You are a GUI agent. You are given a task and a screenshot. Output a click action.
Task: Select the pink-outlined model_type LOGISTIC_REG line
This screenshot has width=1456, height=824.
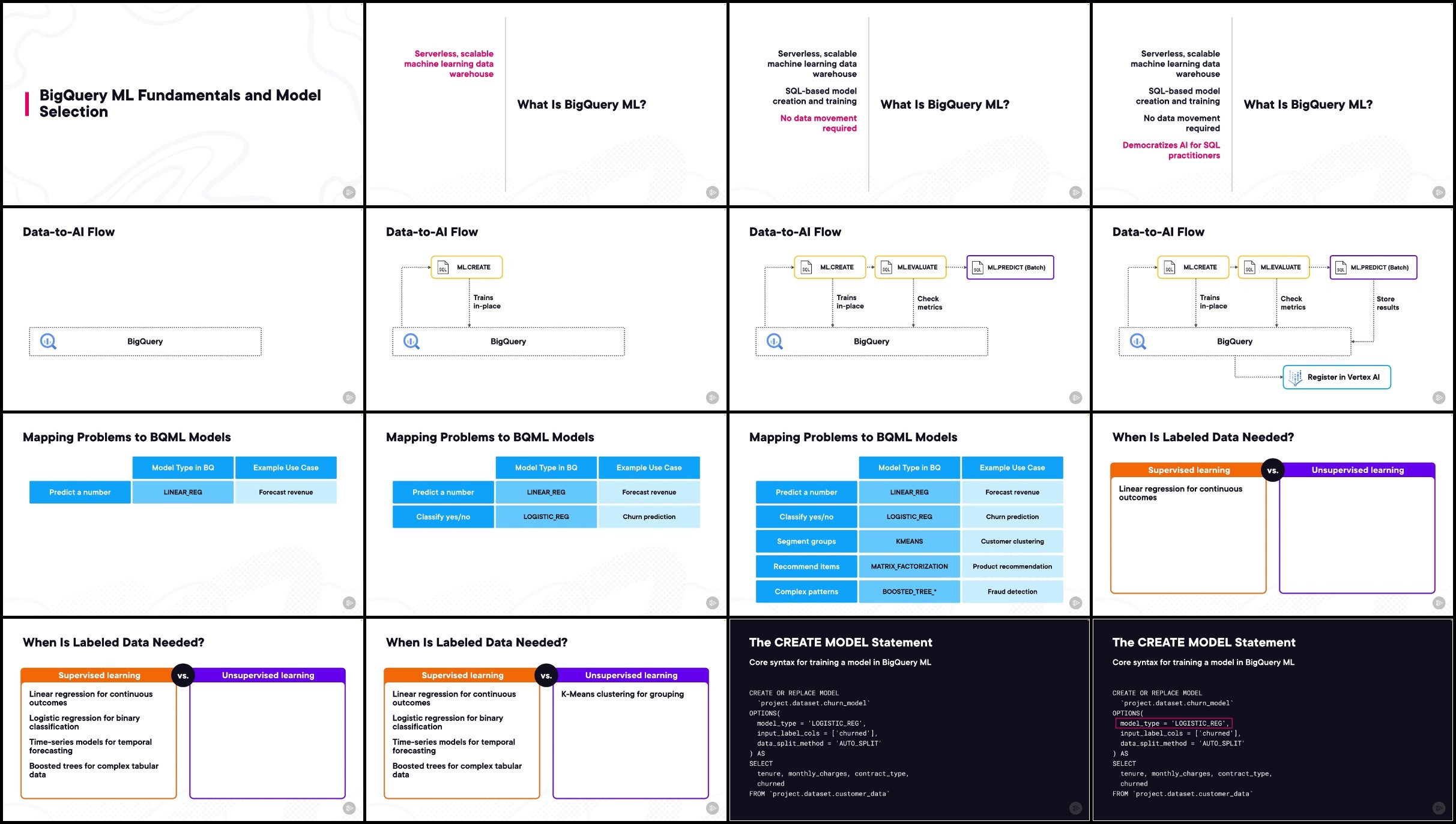click(x=1174, y=723)
